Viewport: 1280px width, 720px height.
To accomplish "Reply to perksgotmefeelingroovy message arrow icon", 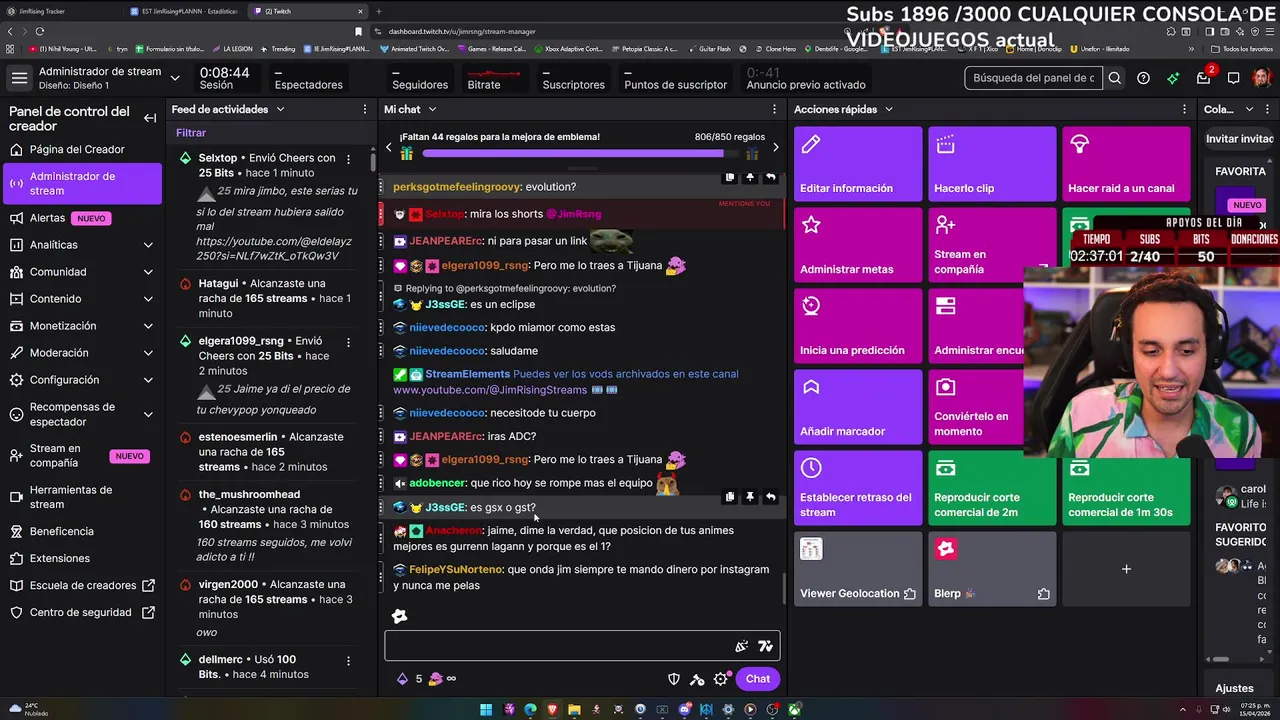I will click(770, 177).
